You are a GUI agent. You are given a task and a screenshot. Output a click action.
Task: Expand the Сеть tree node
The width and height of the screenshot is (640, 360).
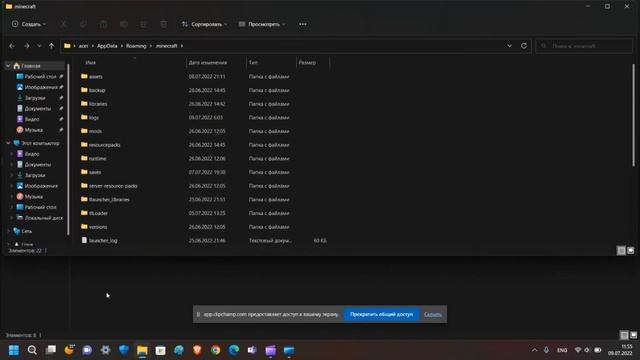coord(8,231)
